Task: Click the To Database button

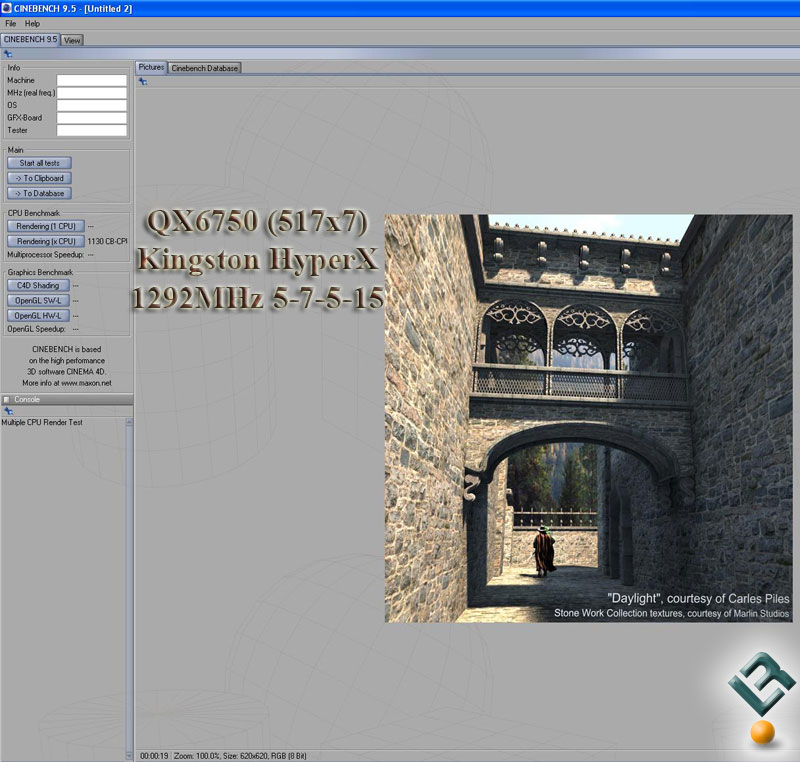Action: (39, 193)
